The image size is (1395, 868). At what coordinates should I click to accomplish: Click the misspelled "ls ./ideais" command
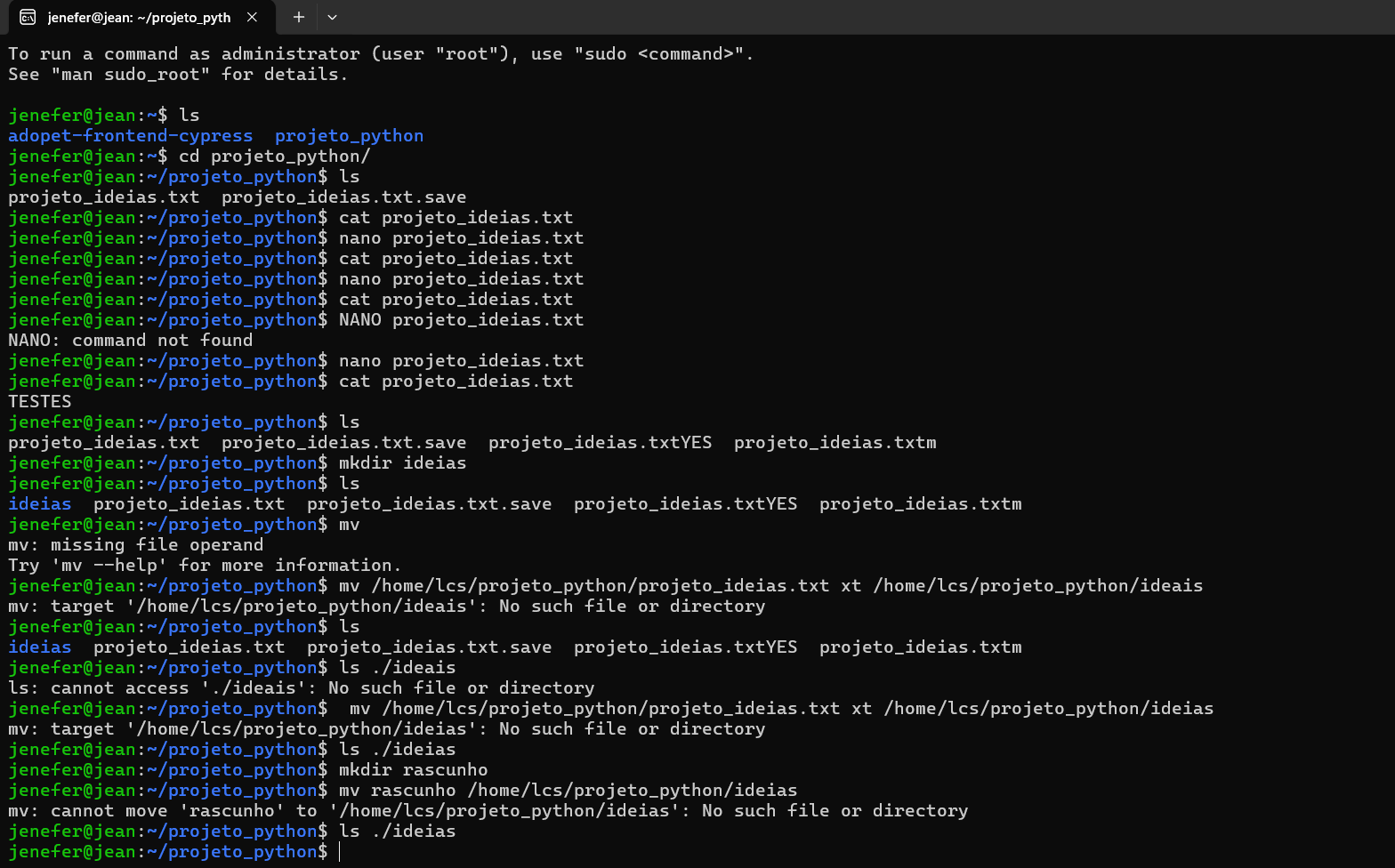coord(397,668)
